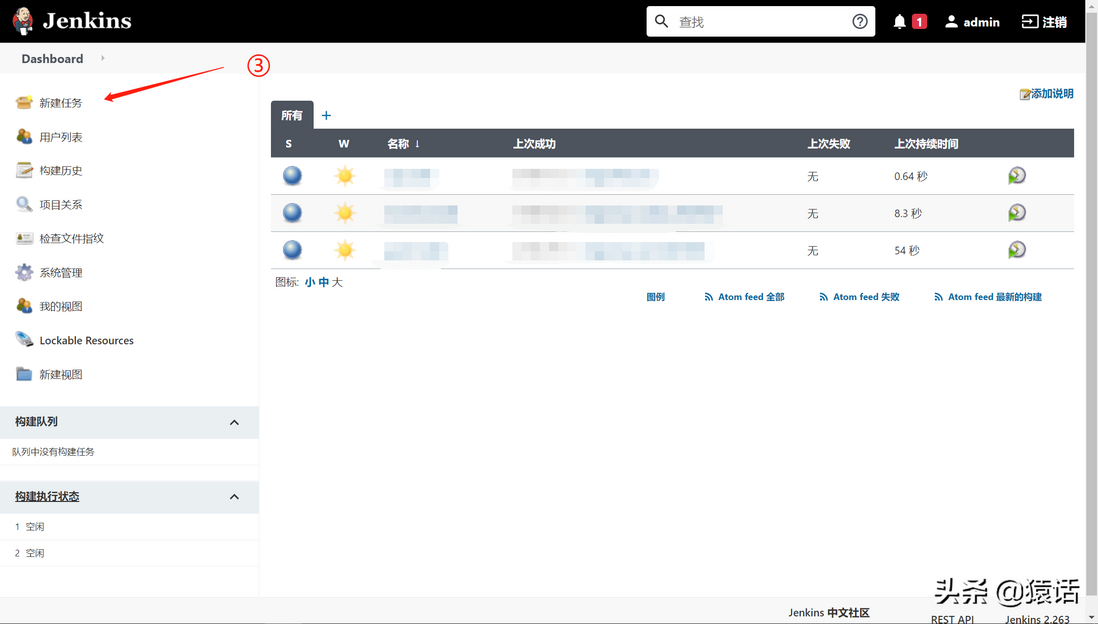1098x624 pixels.
Task: Open Atom feed 最新的构建 link
Action: point(987,297)
